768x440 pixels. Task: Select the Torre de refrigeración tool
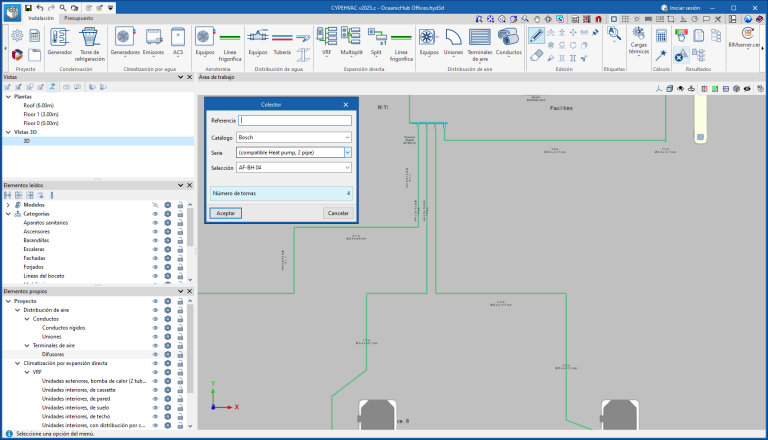tap(90, 44)
